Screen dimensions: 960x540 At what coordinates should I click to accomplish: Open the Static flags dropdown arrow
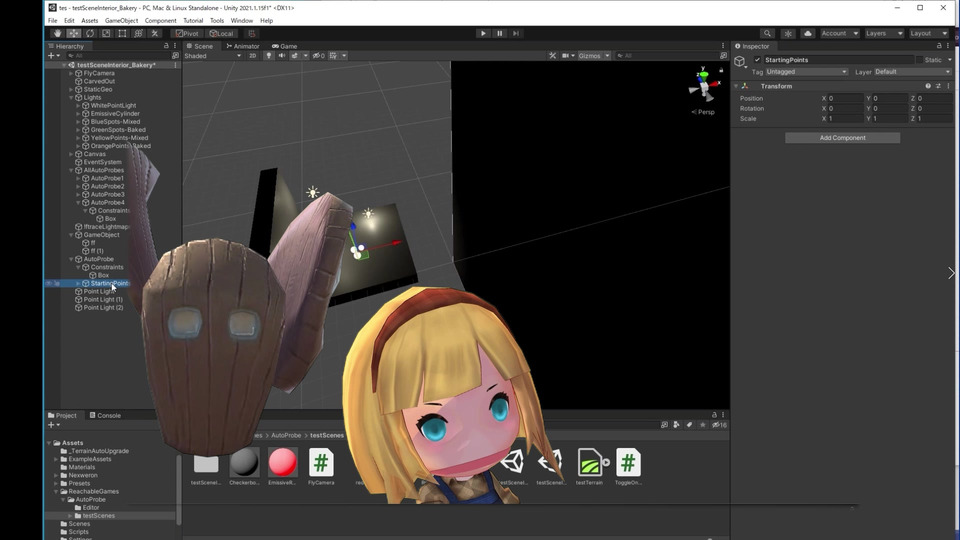pyautogui.click(x=950, y=59)
